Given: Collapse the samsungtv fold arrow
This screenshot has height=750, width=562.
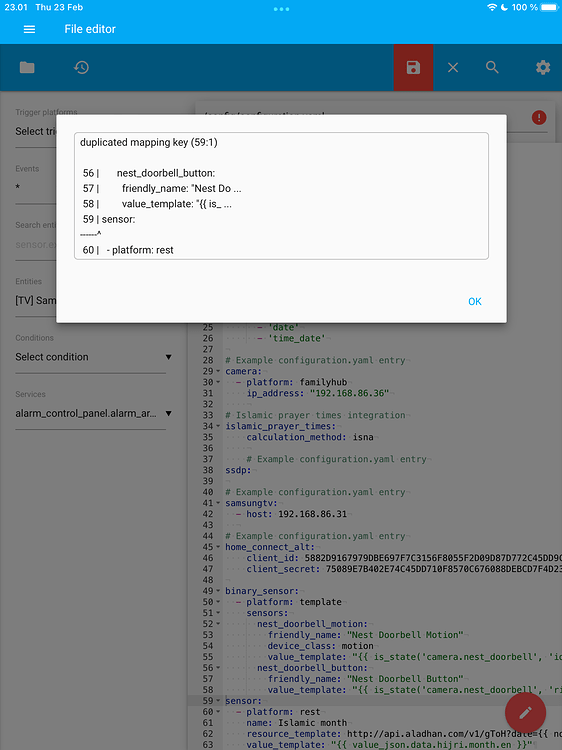Looking at the screenshot, I should click(x=218, y=503).
